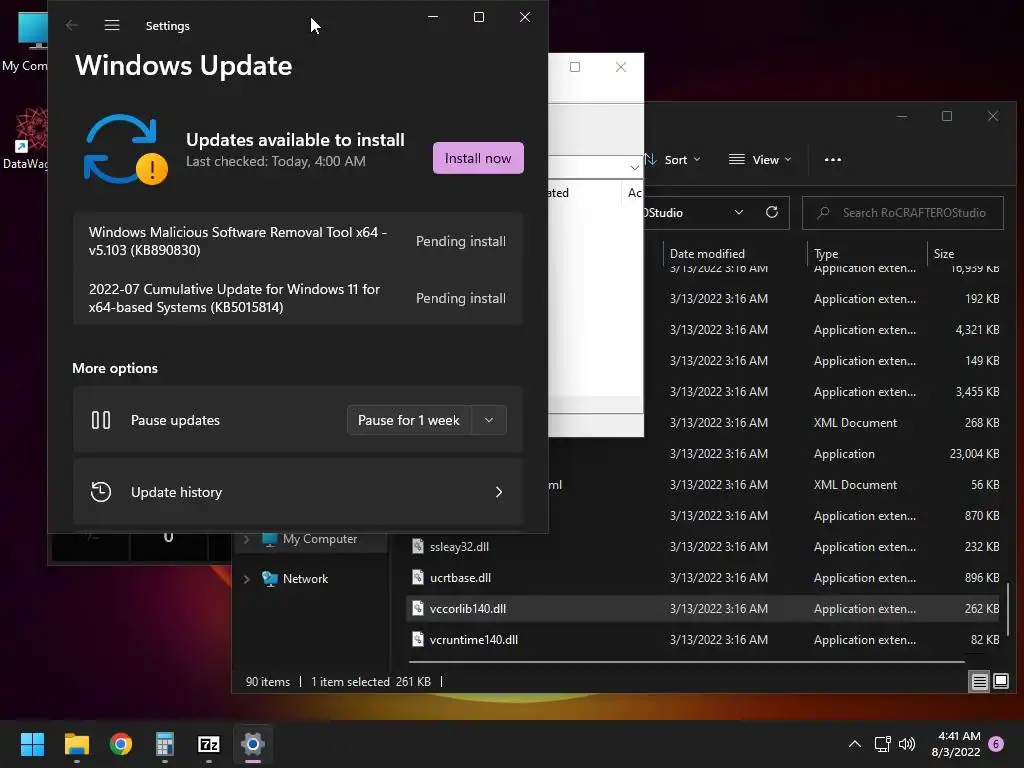Open the Settings hamburger navigation menu

point(112,25)
